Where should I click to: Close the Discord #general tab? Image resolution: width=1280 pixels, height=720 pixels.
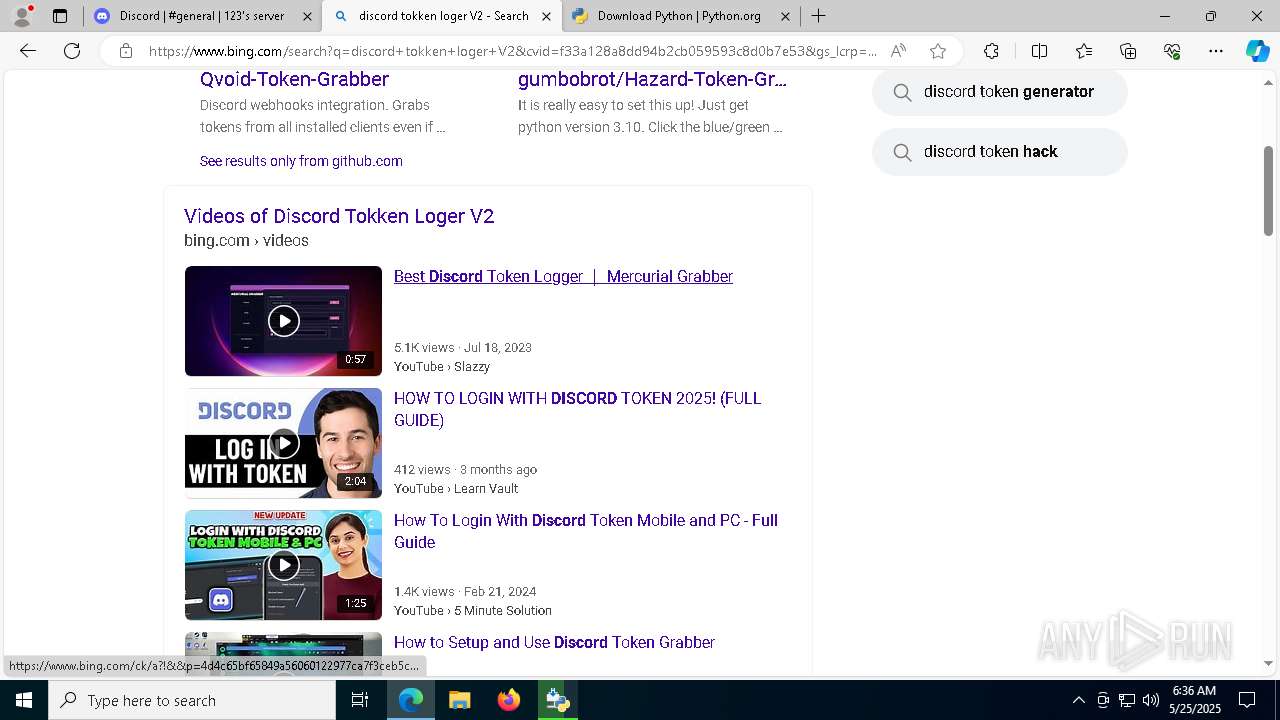click(307, 16)
